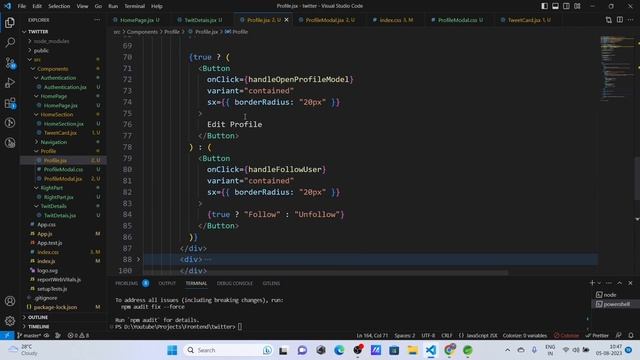Open the launch profile dropdown beside new terminal
Image resolution: width=640 pixels, height=360 pixels.
[x=599, y=283]
